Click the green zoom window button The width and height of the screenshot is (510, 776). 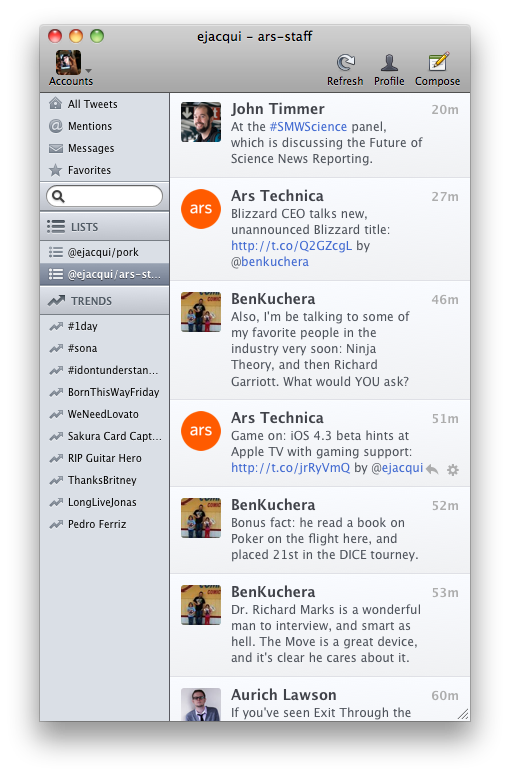click(97, 36)
